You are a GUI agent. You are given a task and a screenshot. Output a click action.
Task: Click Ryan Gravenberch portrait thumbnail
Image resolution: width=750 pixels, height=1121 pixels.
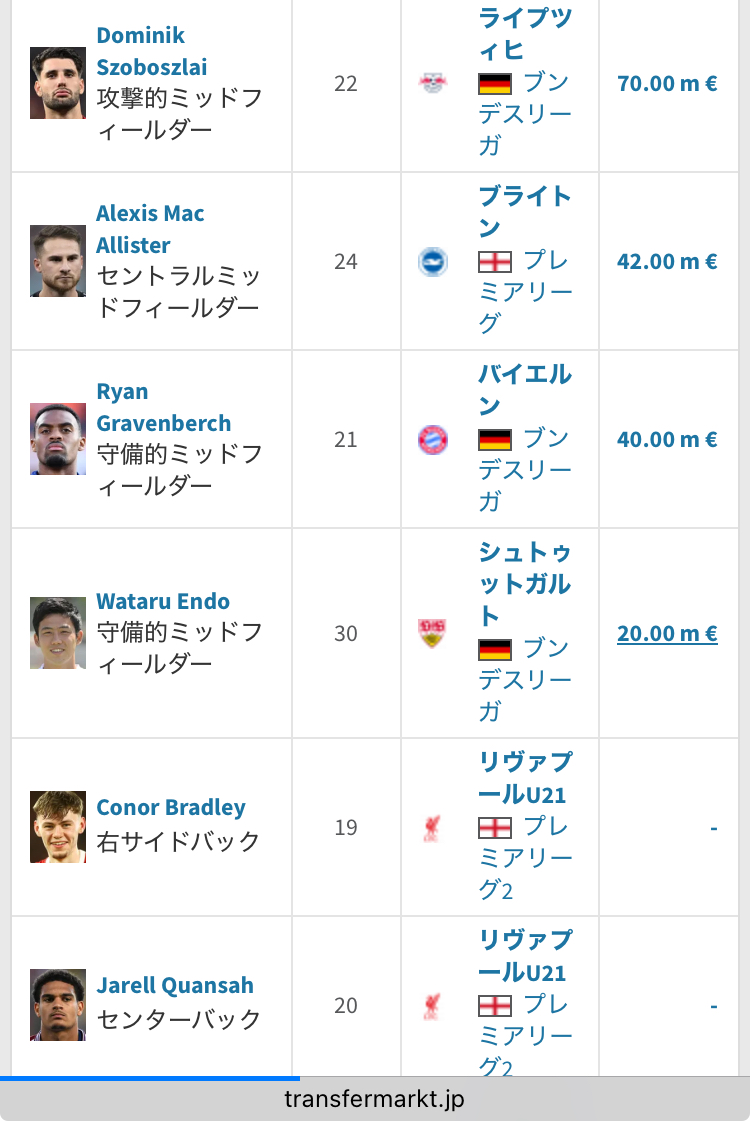[x=58, y=439]
